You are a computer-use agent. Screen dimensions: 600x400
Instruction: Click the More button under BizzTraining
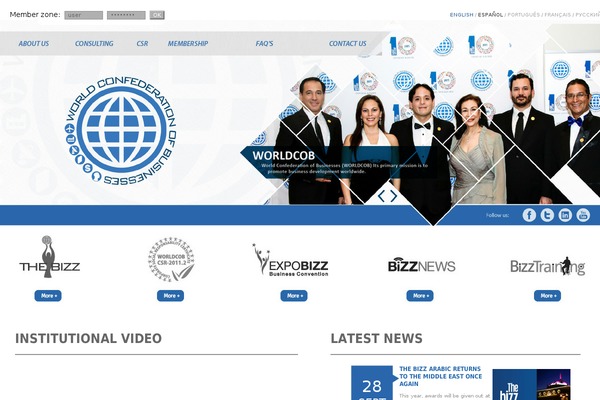coord(548,296)
